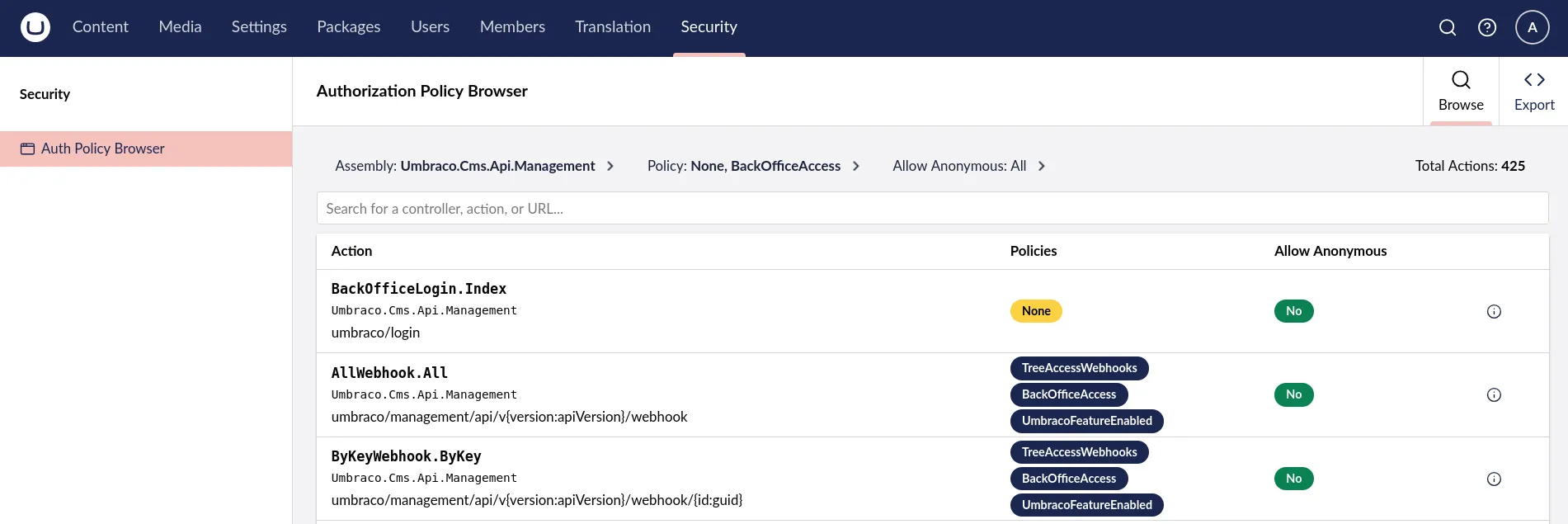This screenshot has width=1568, height=524.
Task: Click the Total Actions: 425 counter
Action: point(1470,166)
